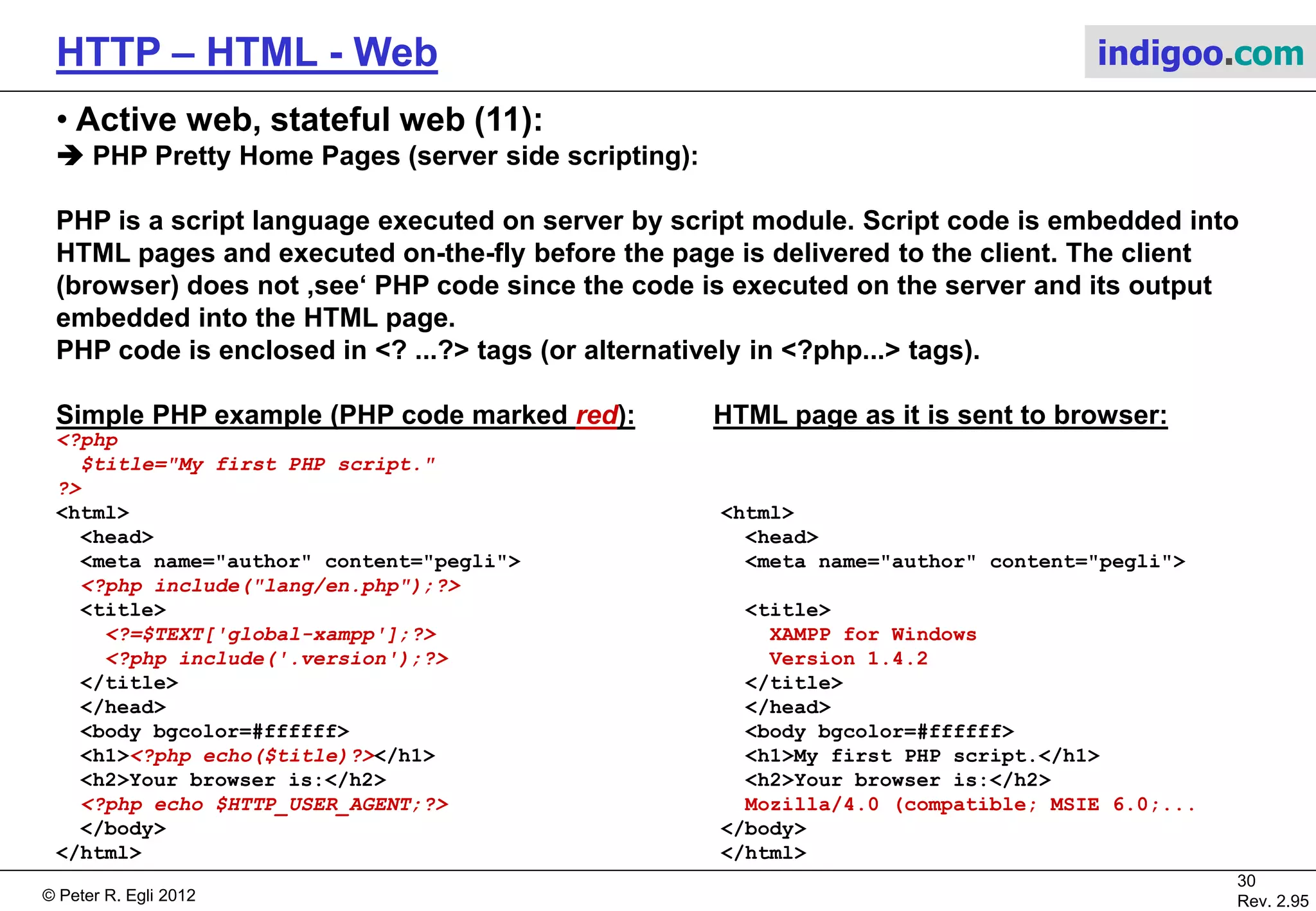Click the indigoo.com logo
1316x911 pixels.
1200,53
